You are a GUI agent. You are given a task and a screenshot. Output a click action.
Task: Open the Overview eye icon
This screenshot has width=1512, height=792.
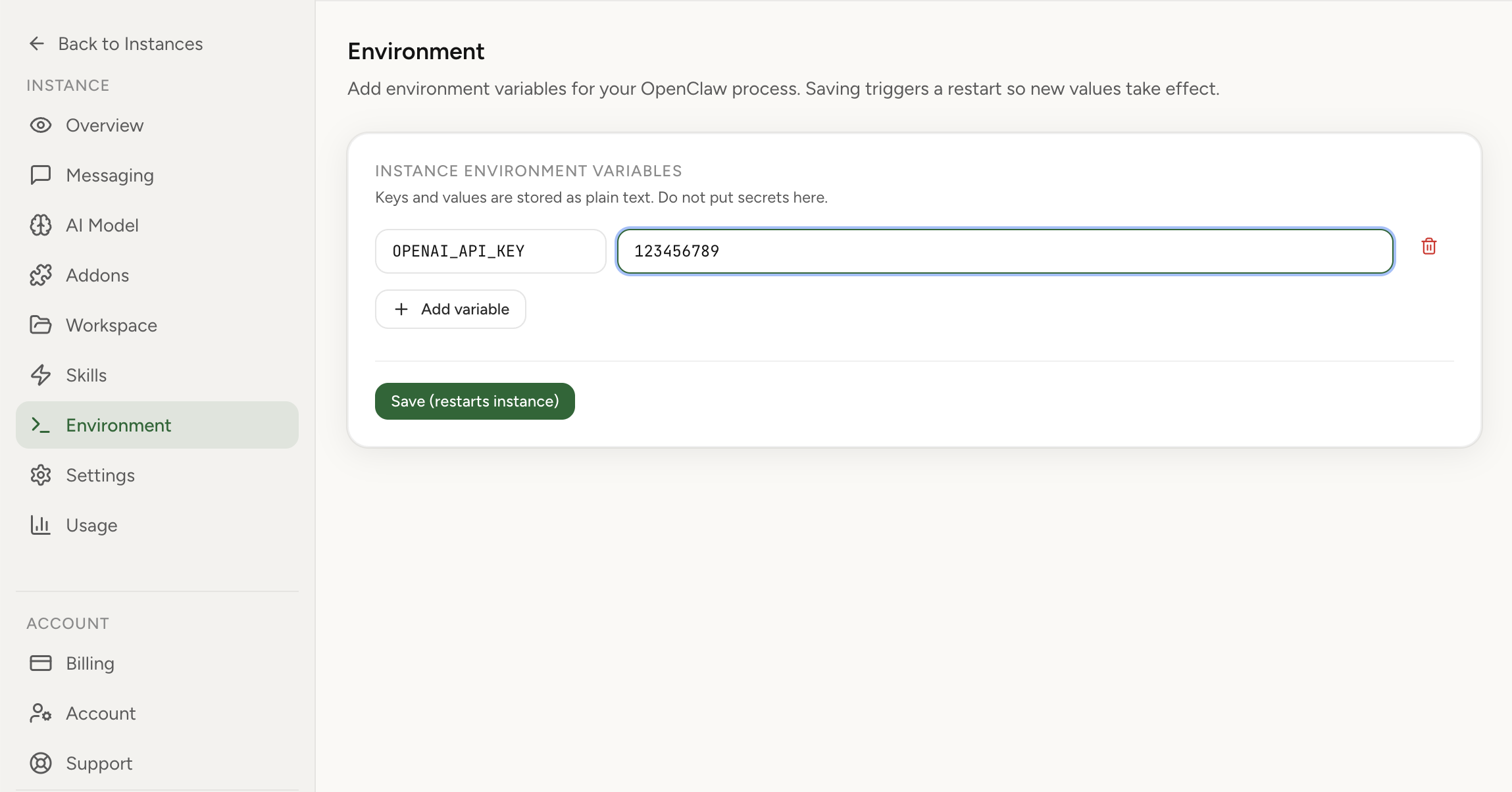tap(41, 125)
